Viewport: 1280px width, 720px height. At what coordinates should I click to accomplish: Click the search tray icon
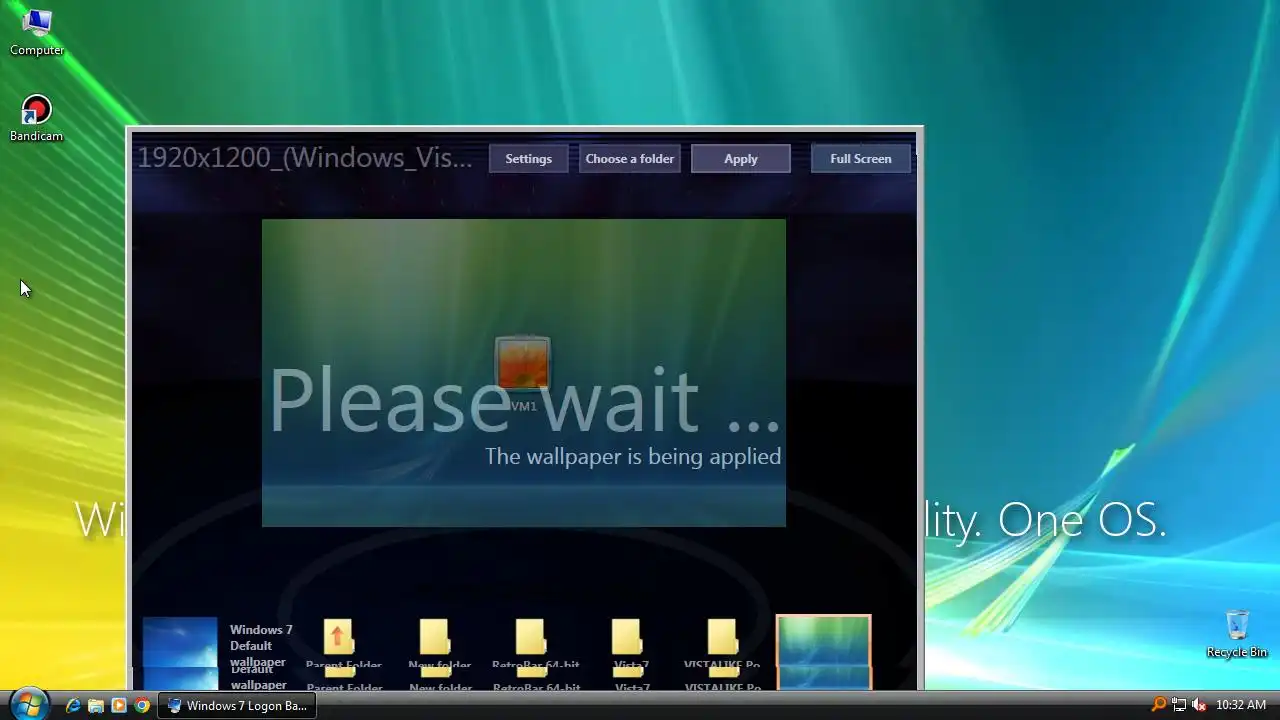pos(1159,705)
